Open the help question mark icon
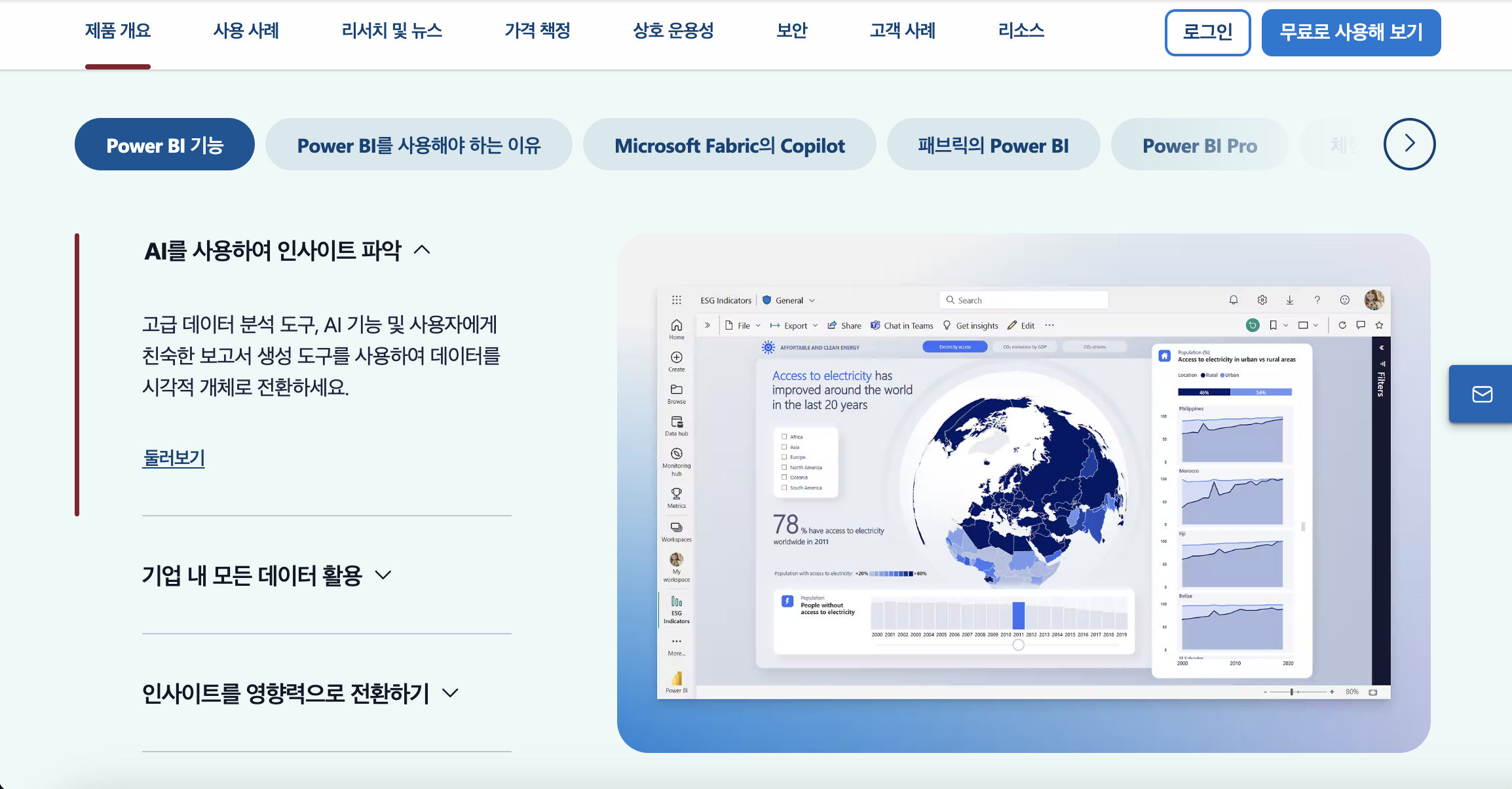Viewport: 1512px width, 789px height. coord(1317,300)
